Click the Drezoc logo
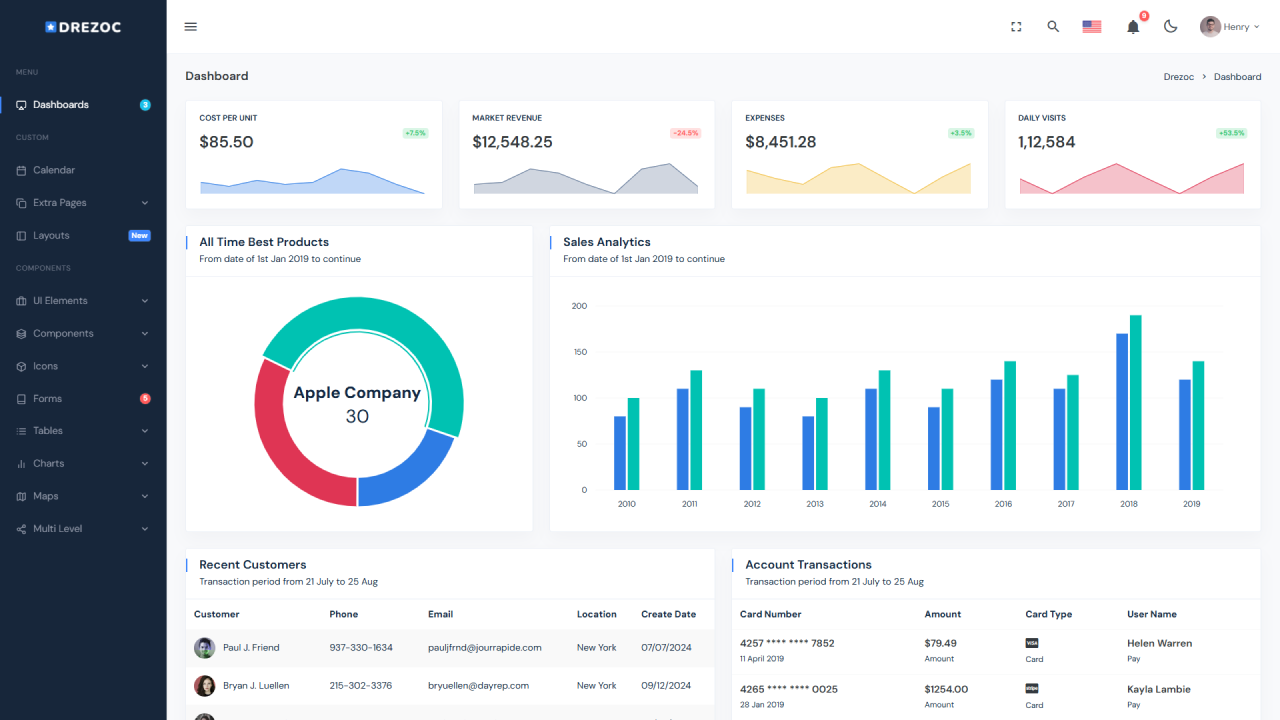The height and width of the screenshot is (720, 1280). 83,27
